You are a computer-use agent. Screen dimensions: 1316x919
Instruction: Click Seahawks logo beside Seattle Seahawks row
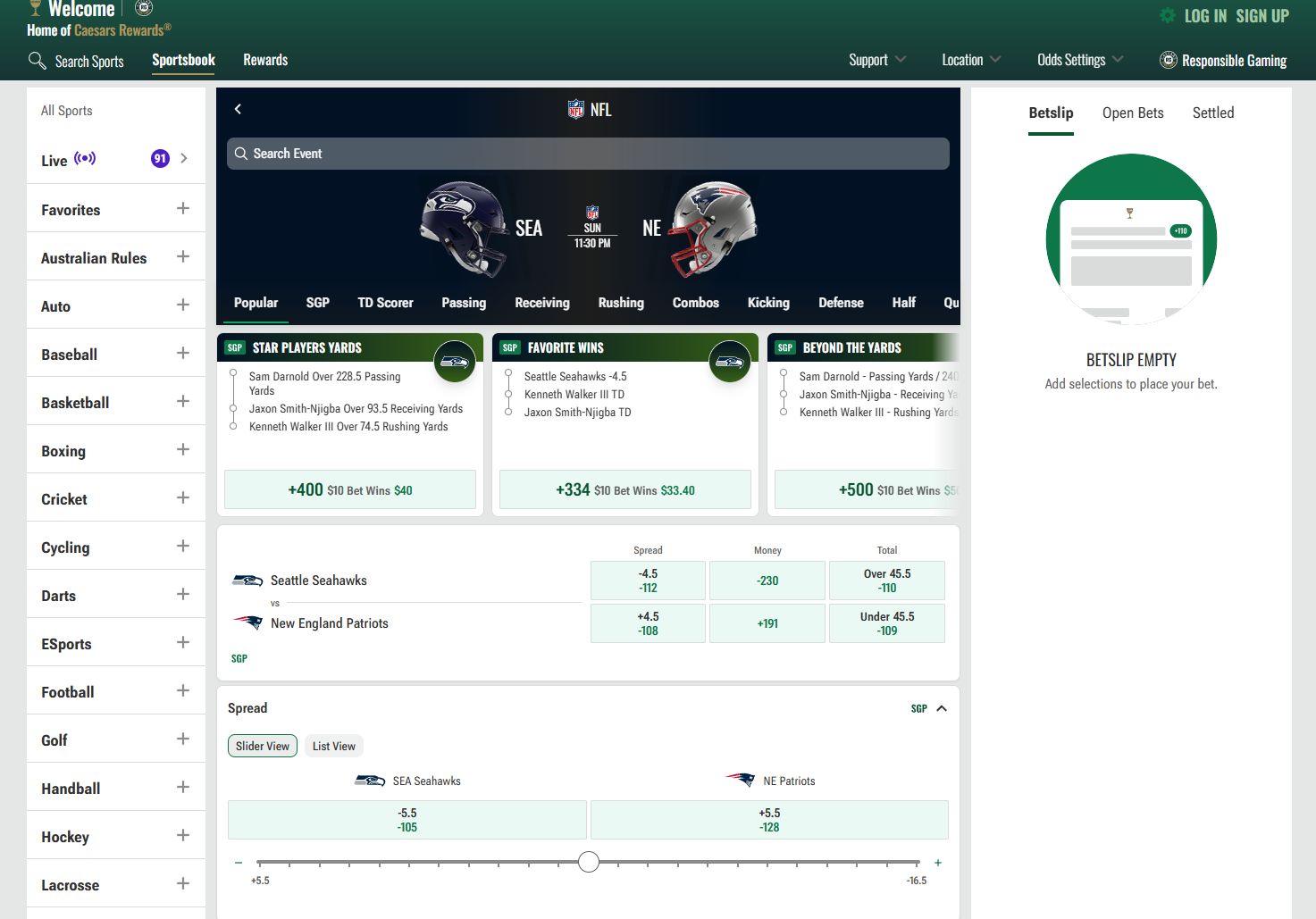coord(247,581)
